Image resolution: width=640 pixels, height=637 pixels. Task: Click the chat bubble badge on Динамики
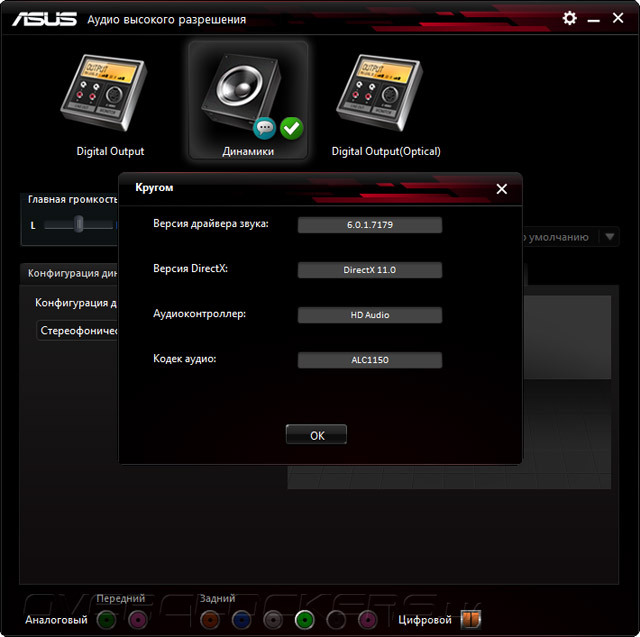click(x=264, y=128)
